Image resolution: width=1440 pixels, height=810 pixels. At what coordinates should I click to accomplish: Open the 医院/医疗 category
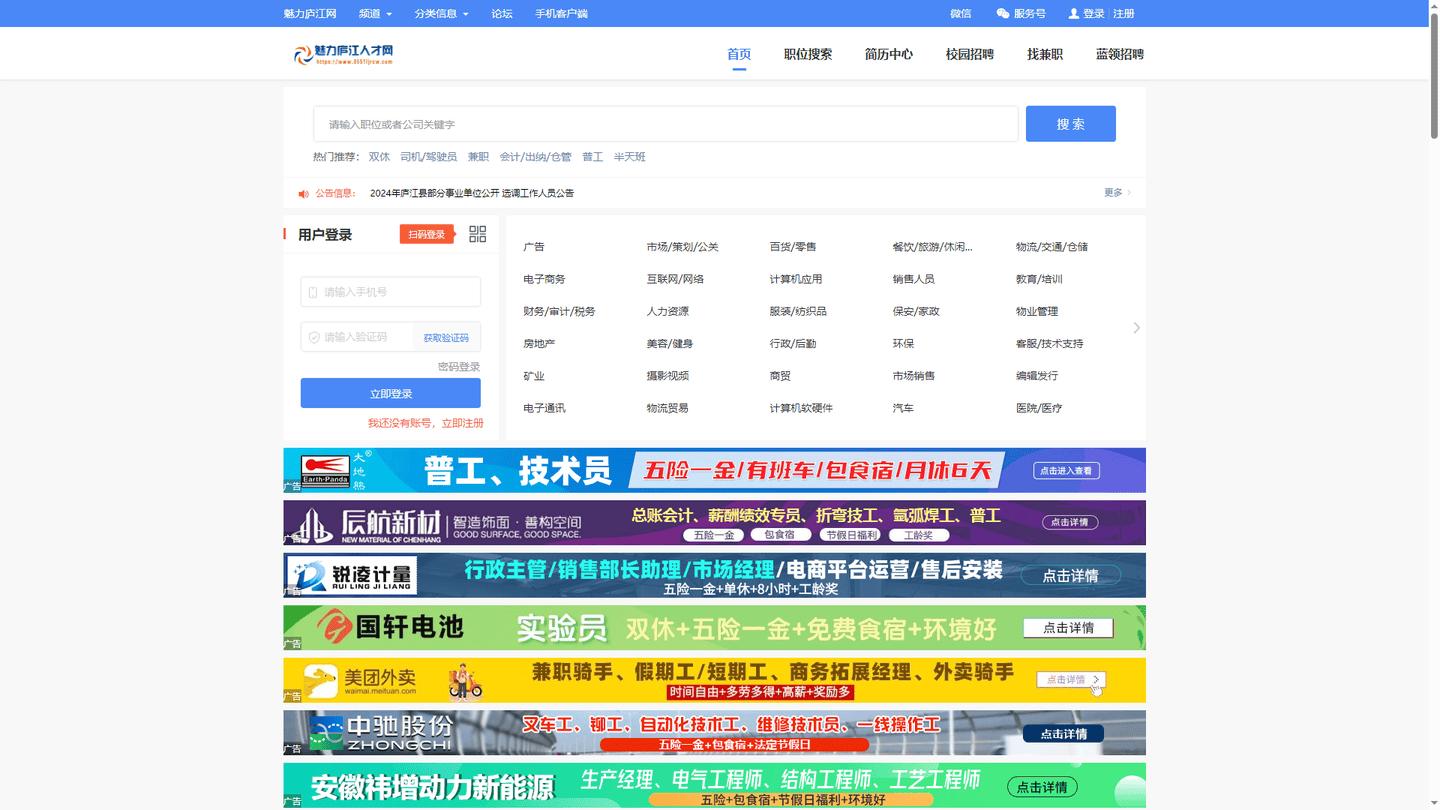pyautogui.click(x=1039, y=408)
